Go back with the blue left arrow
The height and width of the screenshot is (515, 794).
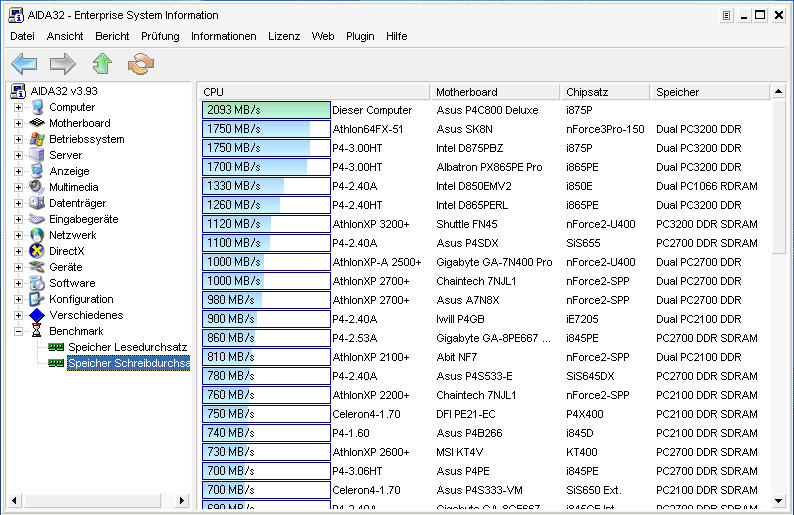pyautogui.click(x=24, y=64)
